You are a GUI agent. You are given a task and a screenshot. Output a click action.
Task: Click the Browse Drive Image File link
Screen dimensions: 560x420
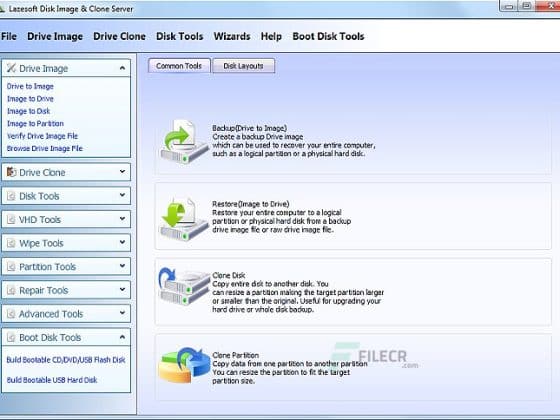pyautogui.click(x=45, y=149)
